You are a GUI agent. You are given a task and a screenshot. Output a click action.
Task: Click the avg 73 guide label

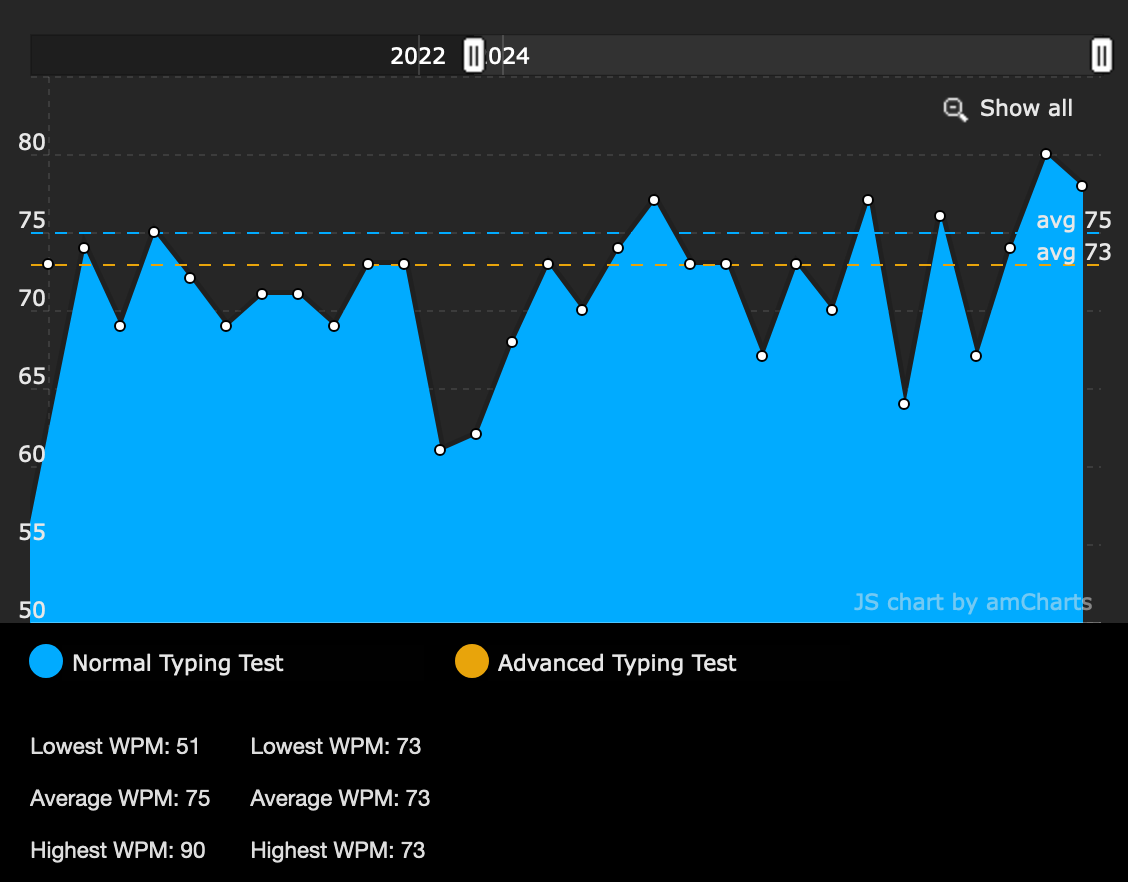pyautogui.click(x=1073, y=253)
